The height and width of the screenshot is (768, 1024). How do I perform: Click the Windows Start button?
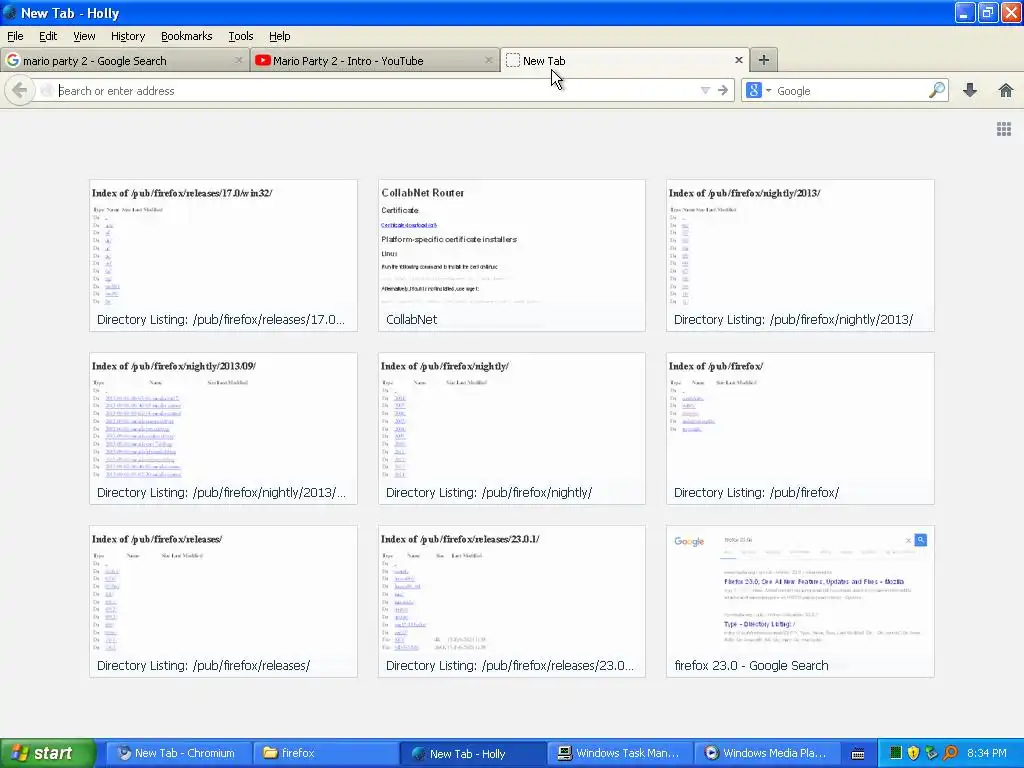tap(48, 753)
